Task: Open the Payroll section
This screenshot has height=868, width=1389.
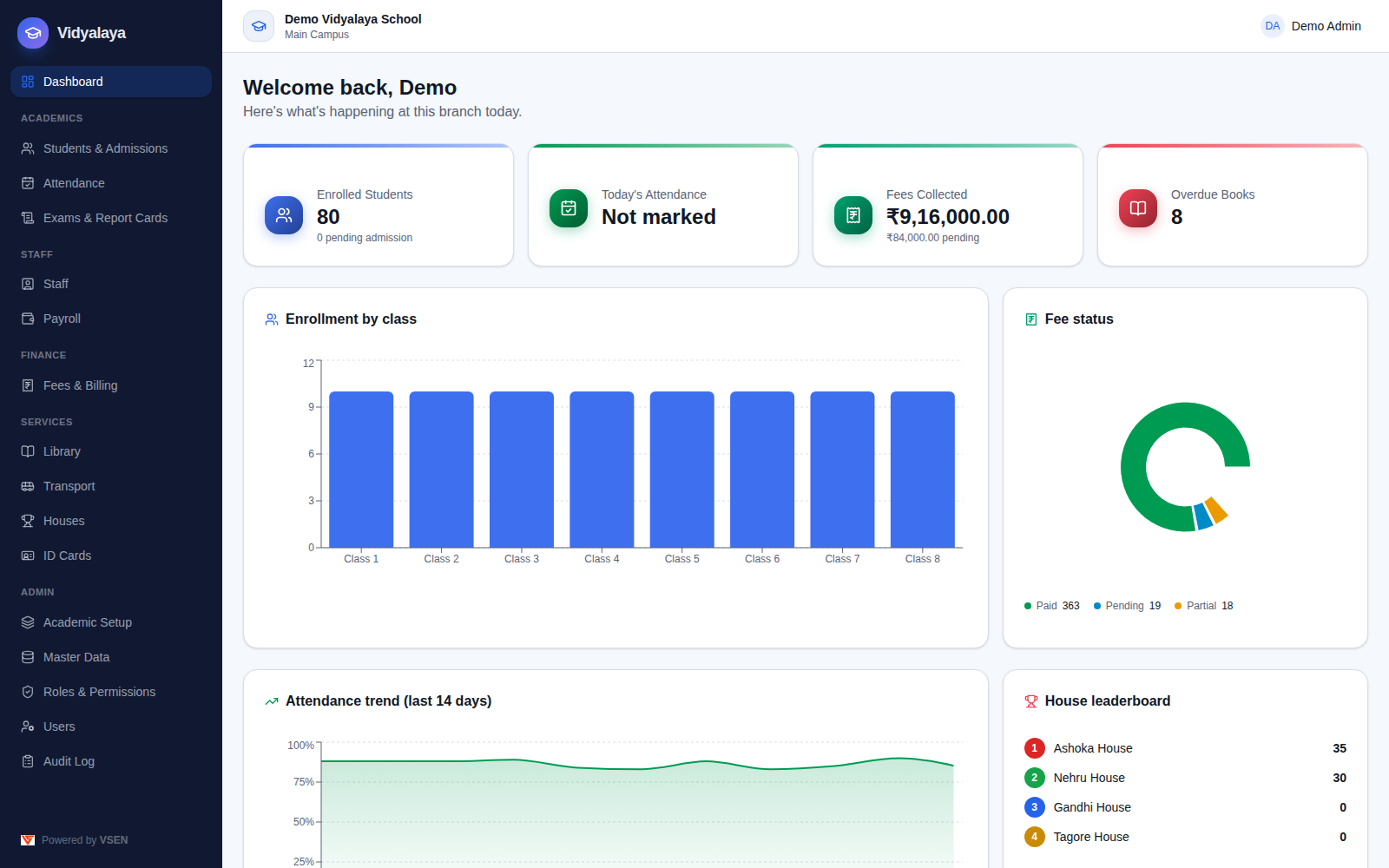Action: click(111, 319)
